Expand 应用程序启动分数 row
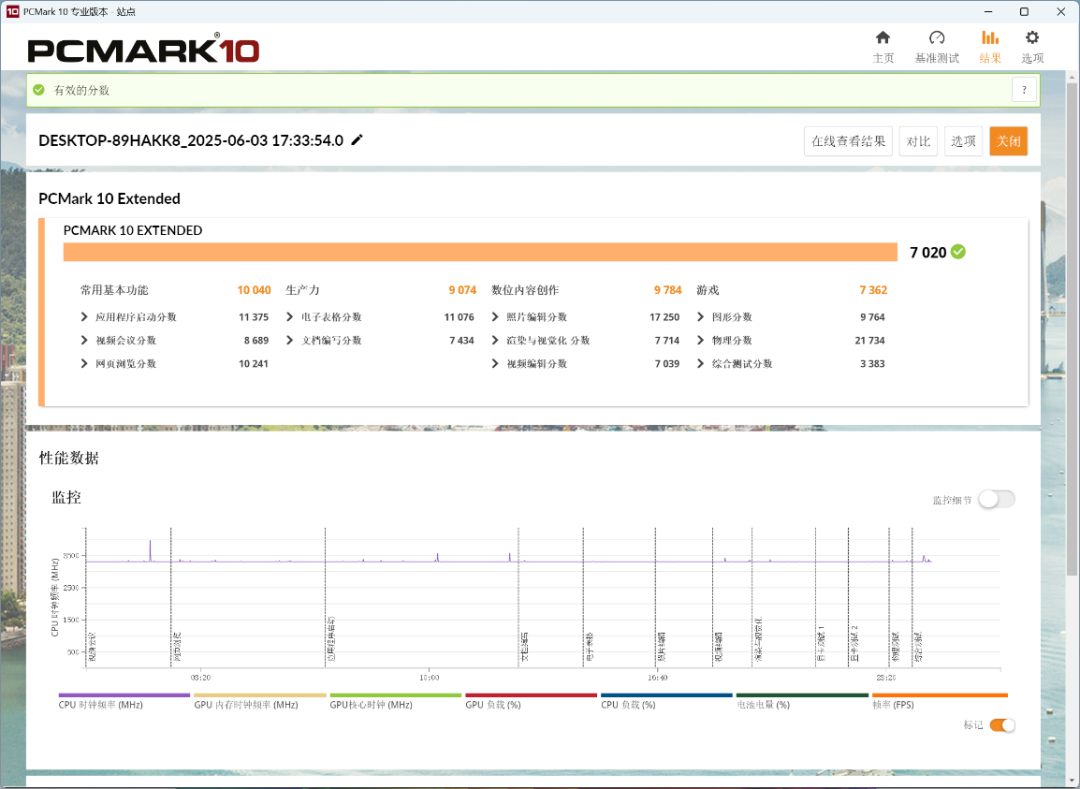 tap(84, 317)
